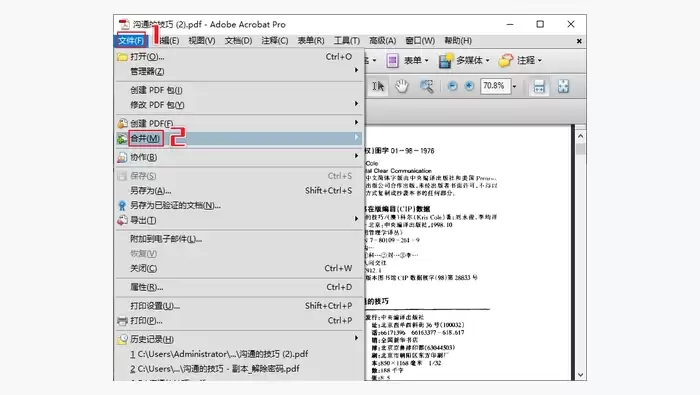Open the zoom percentage dropdown arrow

pyautogui.click(x=514, y=86)
